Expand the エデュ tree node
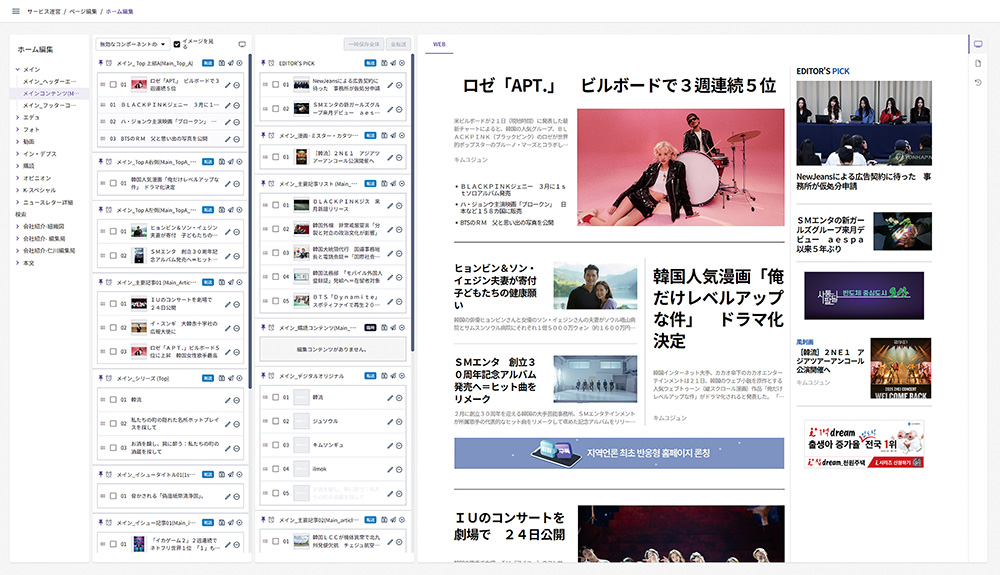The width and height of the screenshot is (1000, 575). (17, 117)
